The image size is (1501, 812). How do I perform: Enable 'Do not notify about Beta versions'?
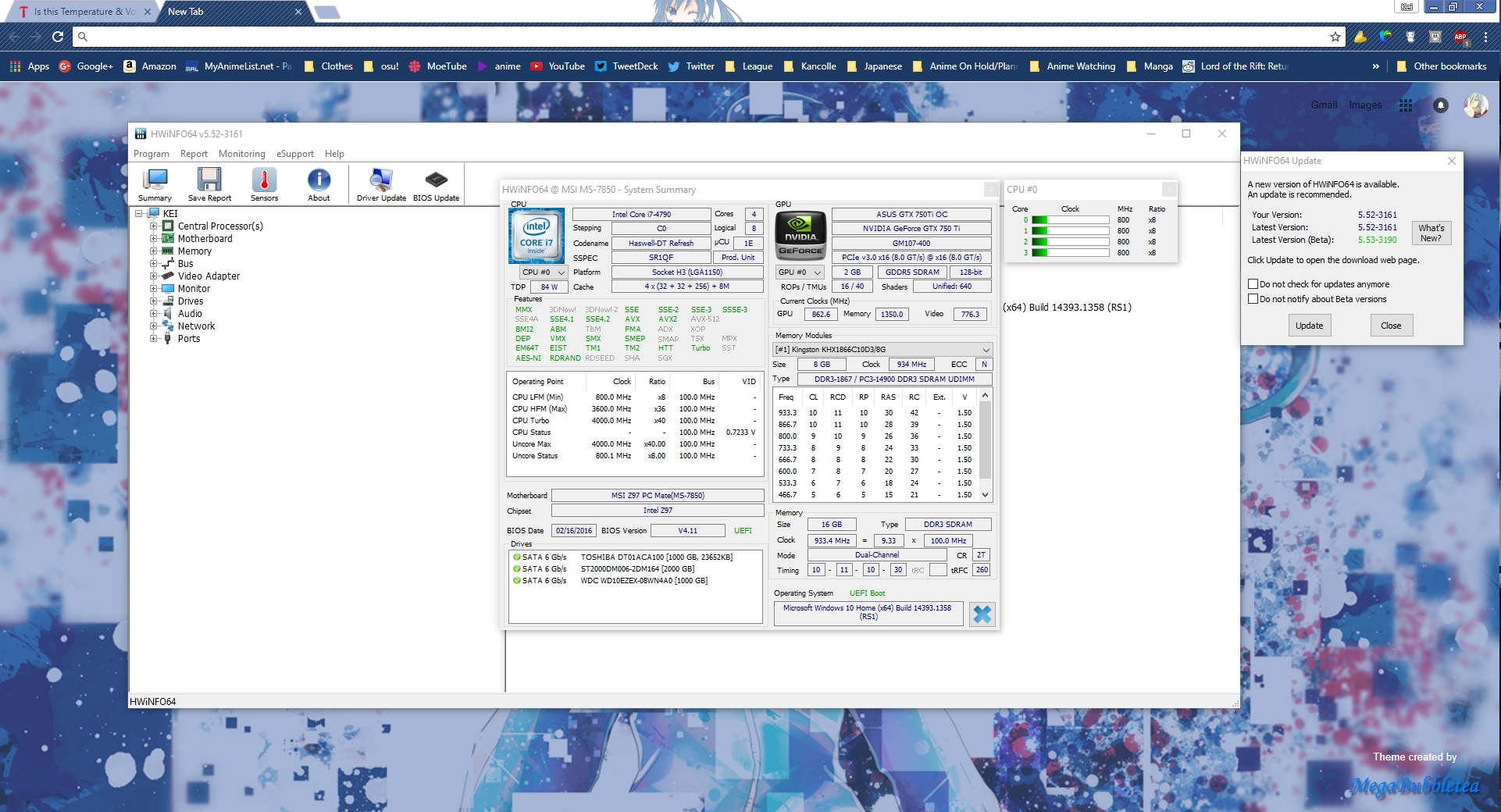tap(1253, 299)
